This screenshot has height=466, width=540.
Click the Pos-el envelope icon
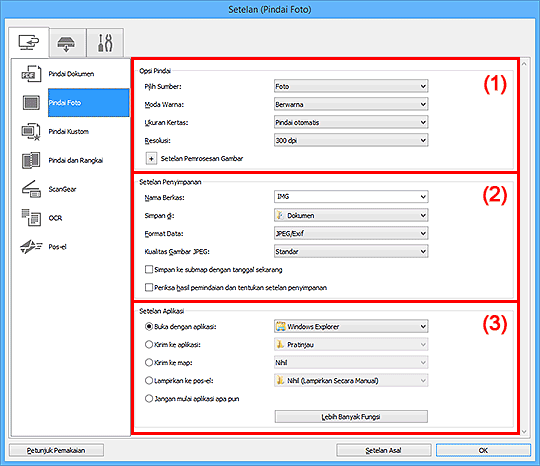pos(31,247)
